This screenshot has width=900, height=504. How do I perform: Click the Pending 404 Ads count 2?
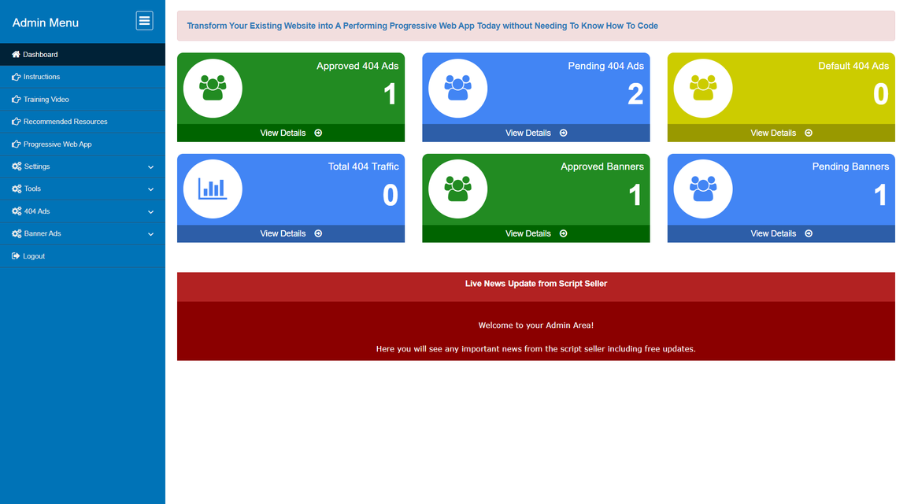point(635,94)
